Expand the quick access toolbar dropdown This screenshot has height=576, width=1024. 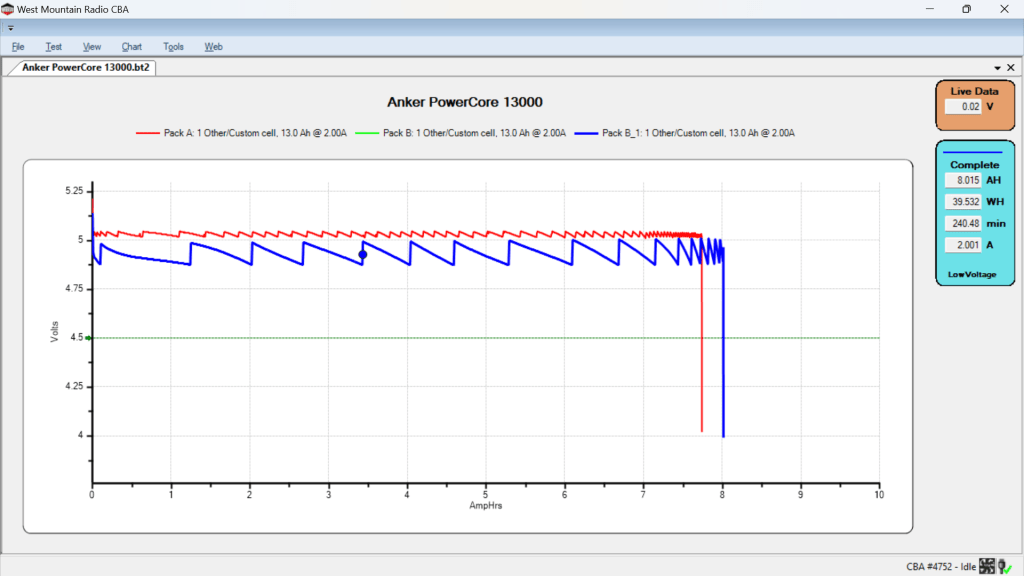point(10,28)
